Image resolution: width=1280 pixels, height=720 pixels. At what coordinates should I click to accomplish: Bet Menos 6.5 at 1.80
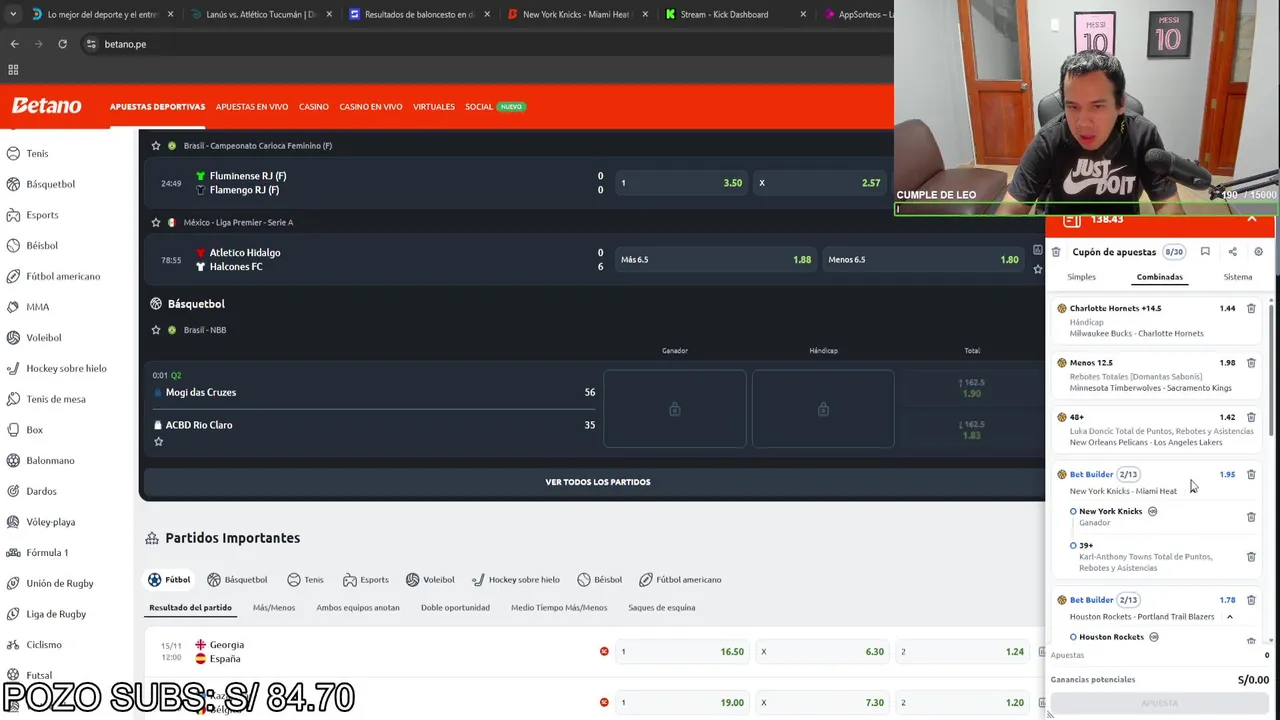[x=923, y=260]
